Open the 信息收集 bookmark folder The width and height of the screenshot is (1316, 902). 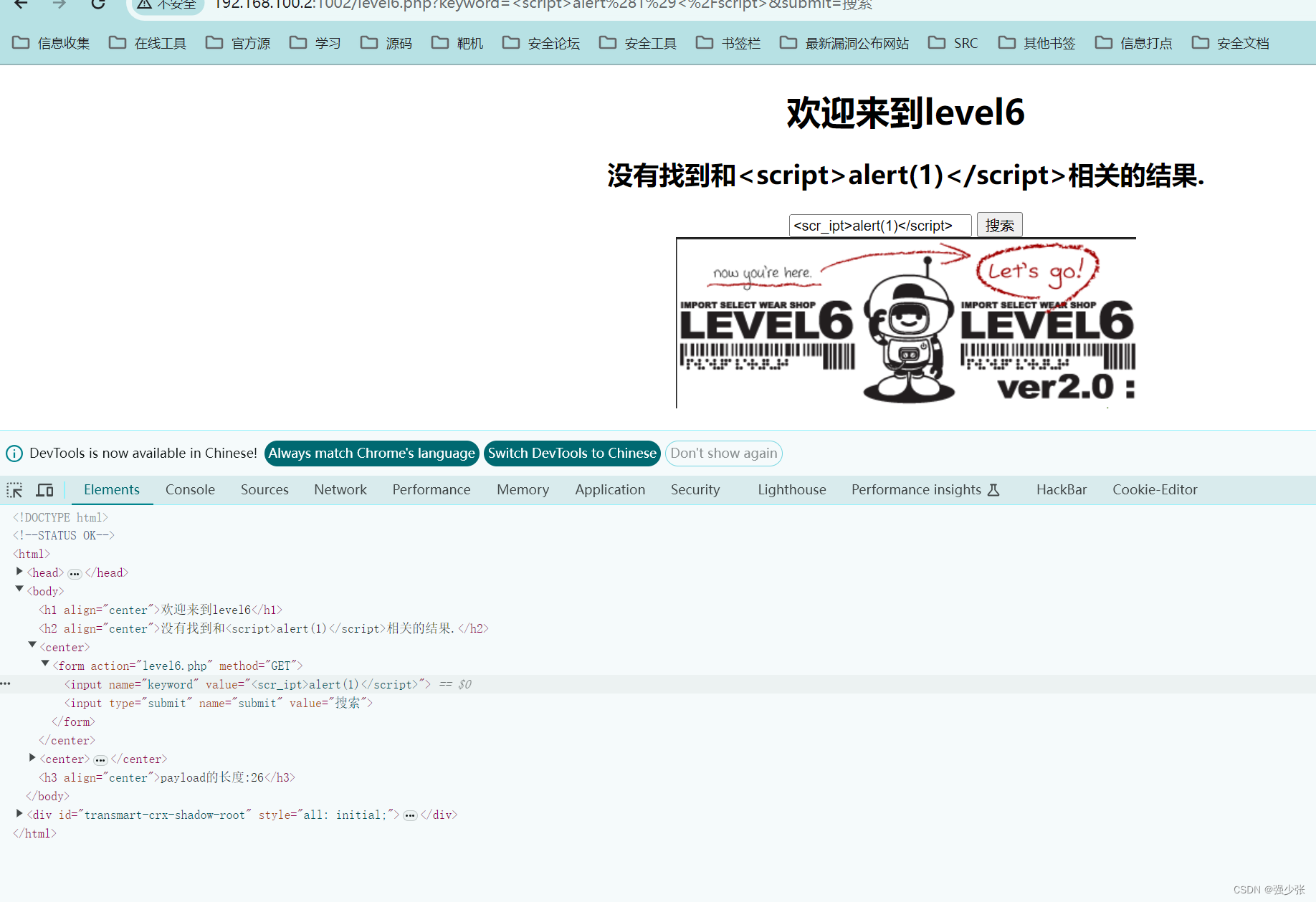(x=51, y=43)
